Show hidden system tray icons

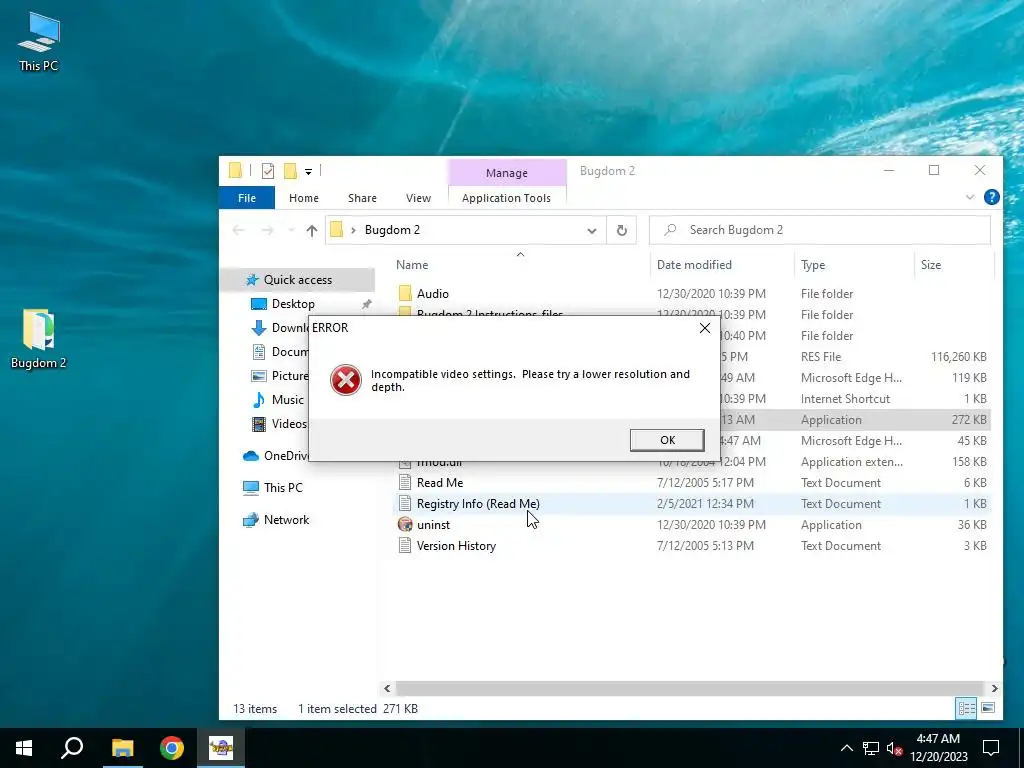pyautogui.click(x=846, y=748)
